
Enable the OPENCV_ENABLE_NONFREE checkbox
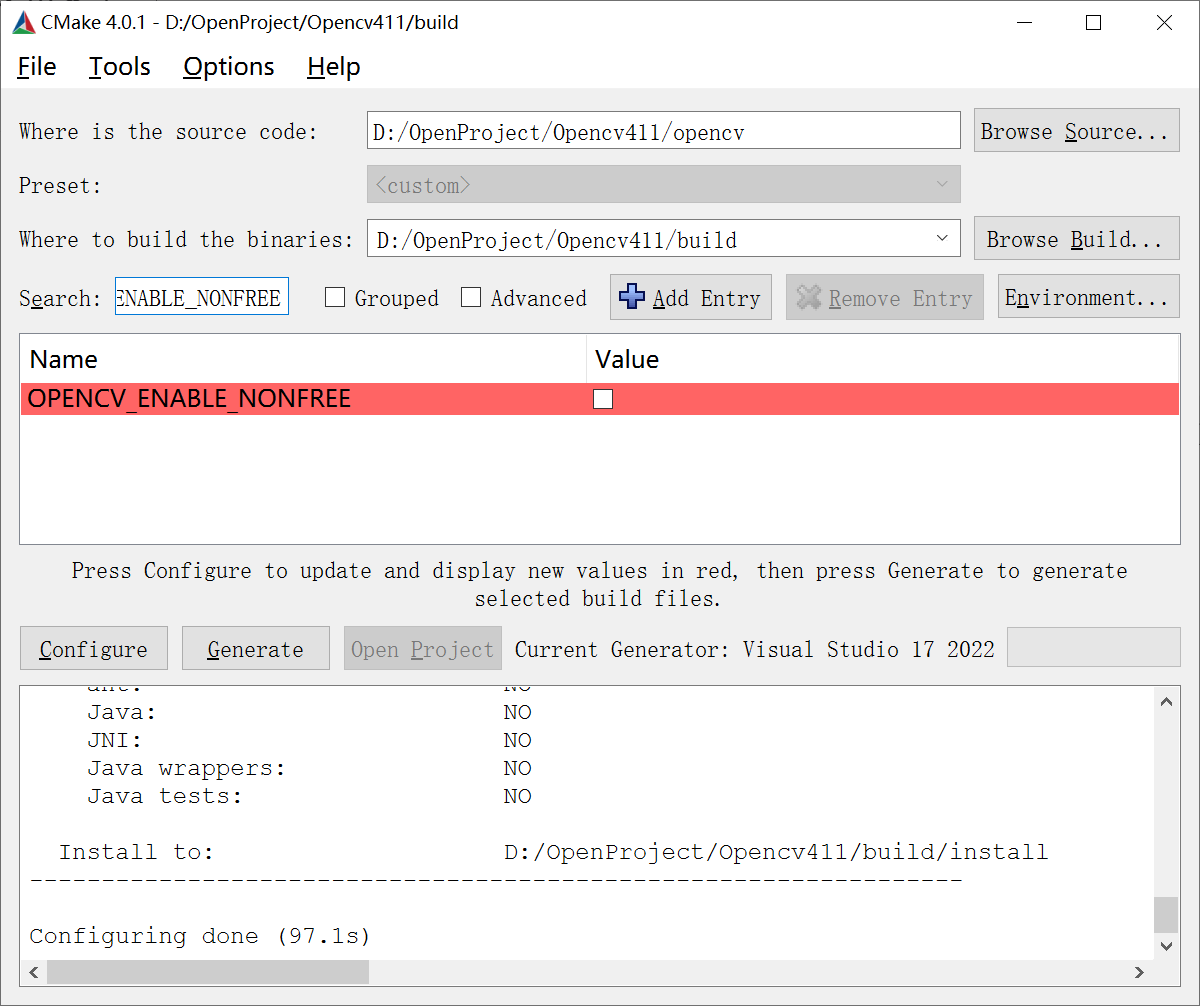[603, 398]
